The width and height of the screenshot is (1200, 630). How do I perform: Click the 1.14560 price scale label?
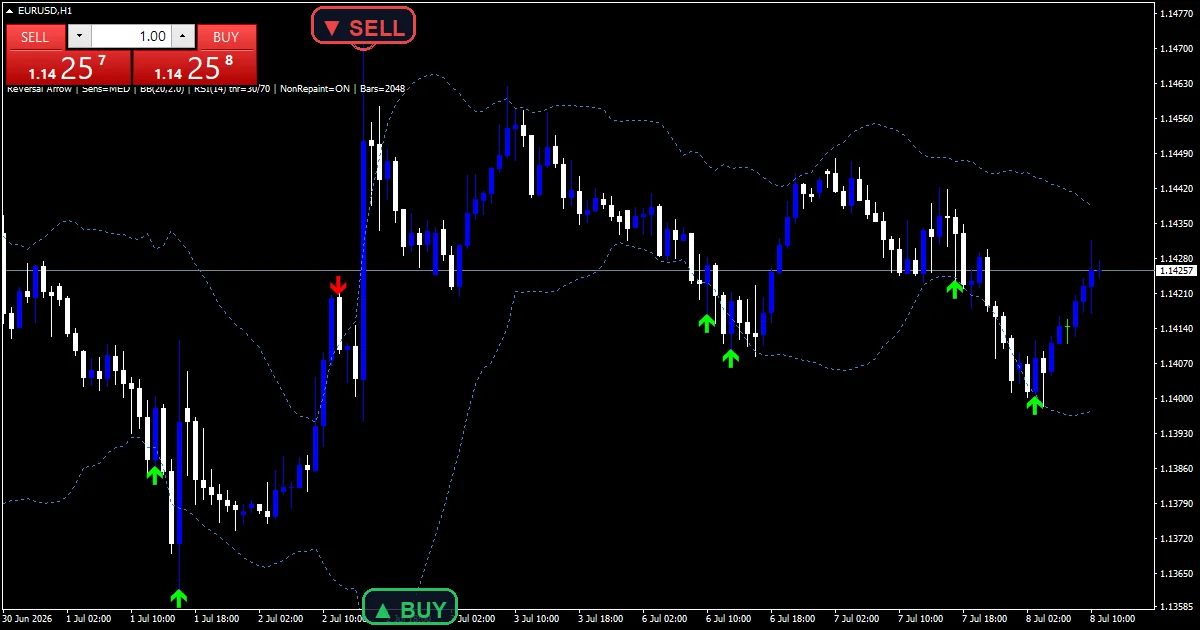pyautogui.click(x=1176, y=118)
